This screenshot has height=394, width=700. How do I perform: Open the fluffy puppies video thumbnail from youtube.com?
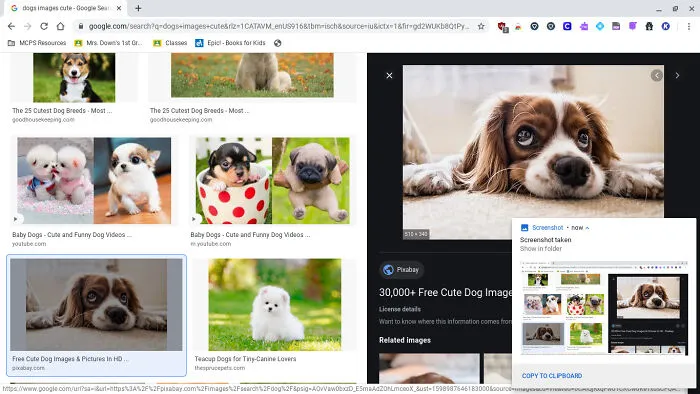coord(94,181)
